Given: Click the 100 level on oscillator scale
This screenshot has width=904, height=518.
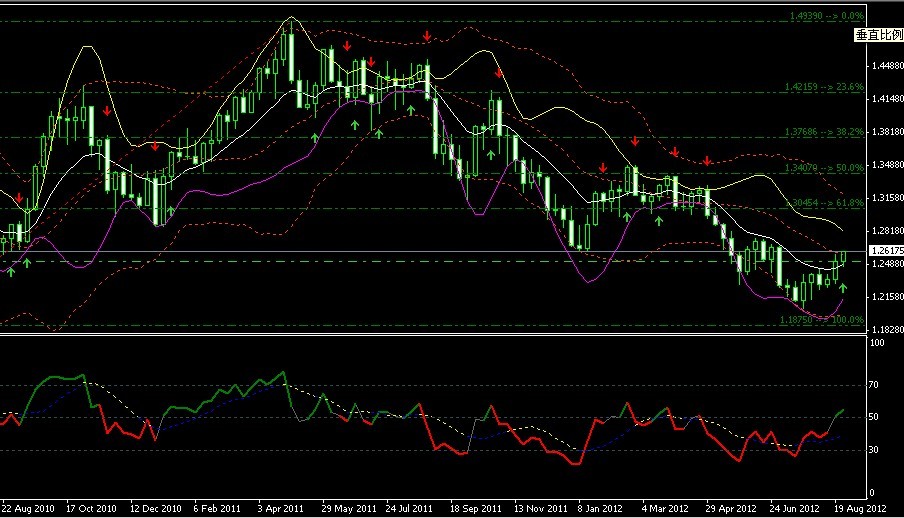Looking at the screenshot, I should click(x=876, y=343).
